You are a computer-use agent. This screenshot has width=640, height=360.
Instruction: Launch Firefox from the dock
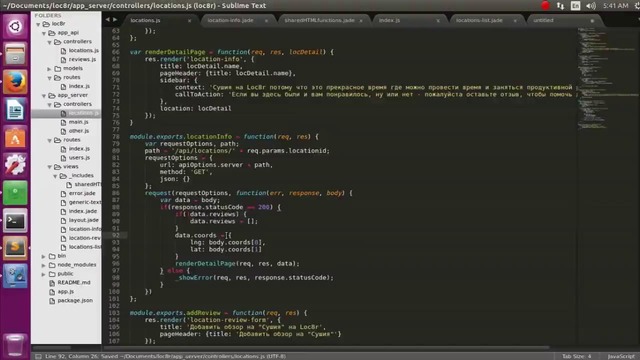(x=15, y=82)
